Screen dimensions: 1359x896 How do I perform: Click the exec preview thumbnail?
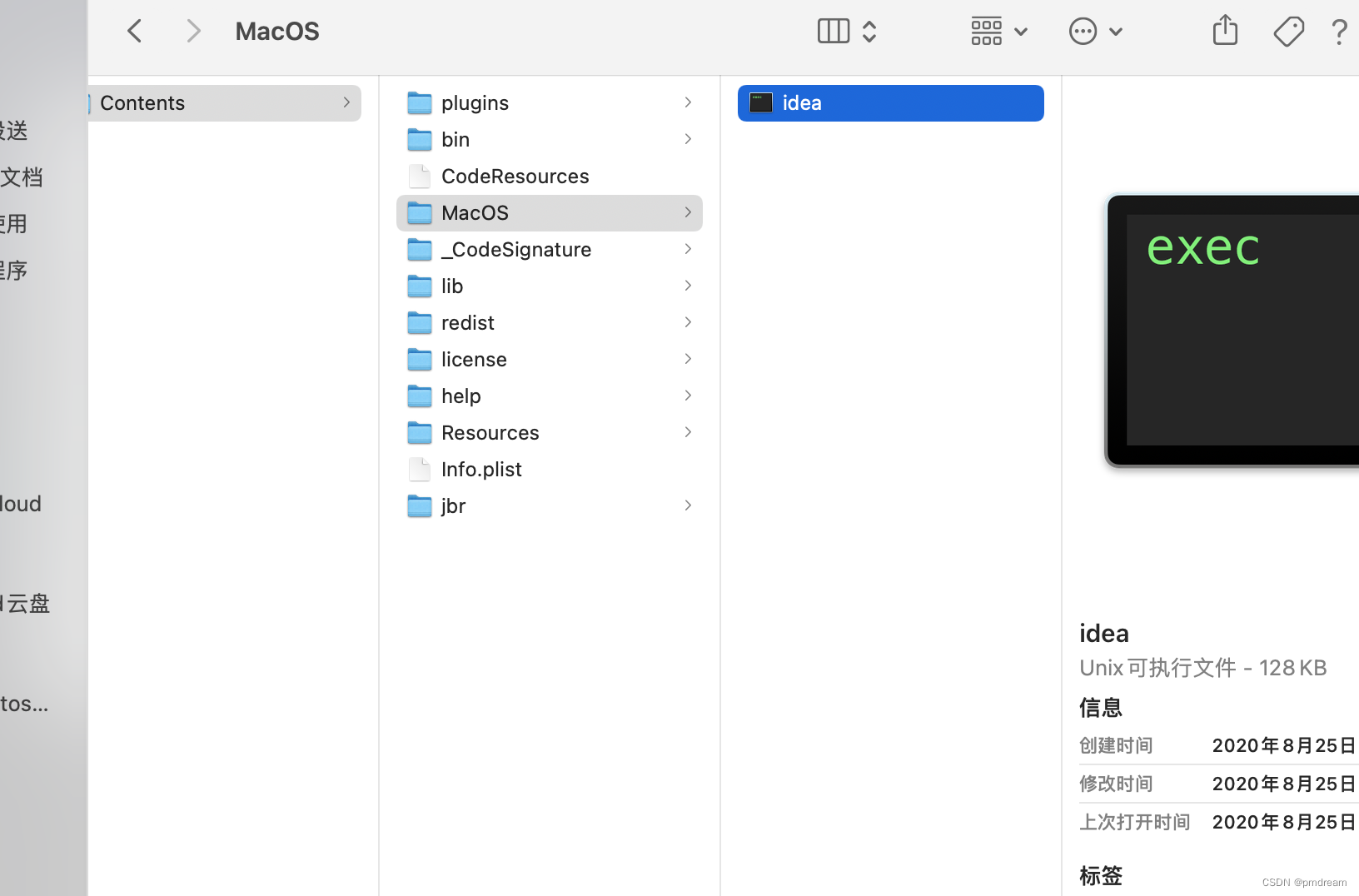(x=1232, y=330)
